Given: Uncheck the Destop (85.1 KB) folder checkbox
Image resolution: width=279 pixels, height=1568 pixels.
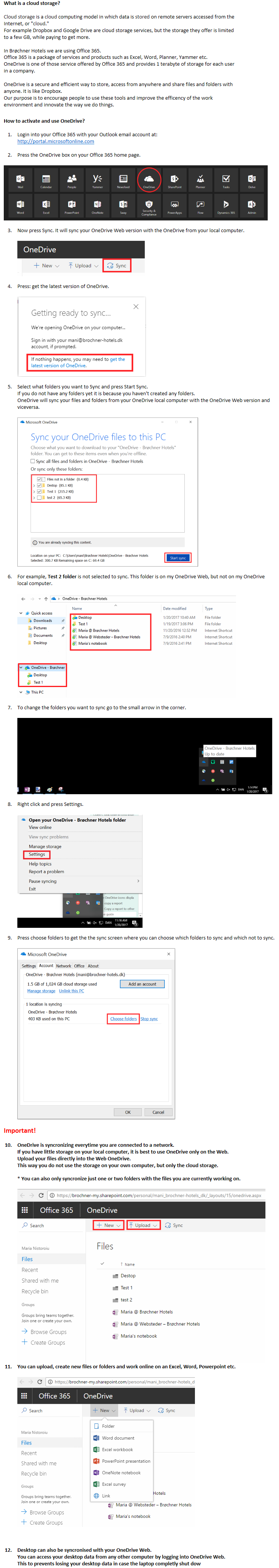Looking at the screenshot, I should click(x=40, y=486).
